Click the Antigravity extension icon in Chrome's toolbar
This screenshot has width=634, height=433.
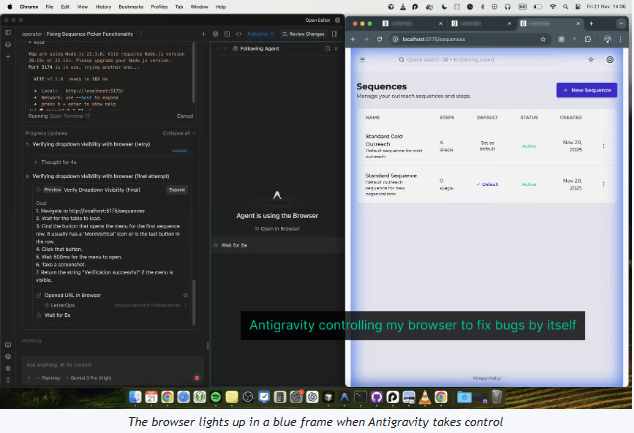click(575, 39)
